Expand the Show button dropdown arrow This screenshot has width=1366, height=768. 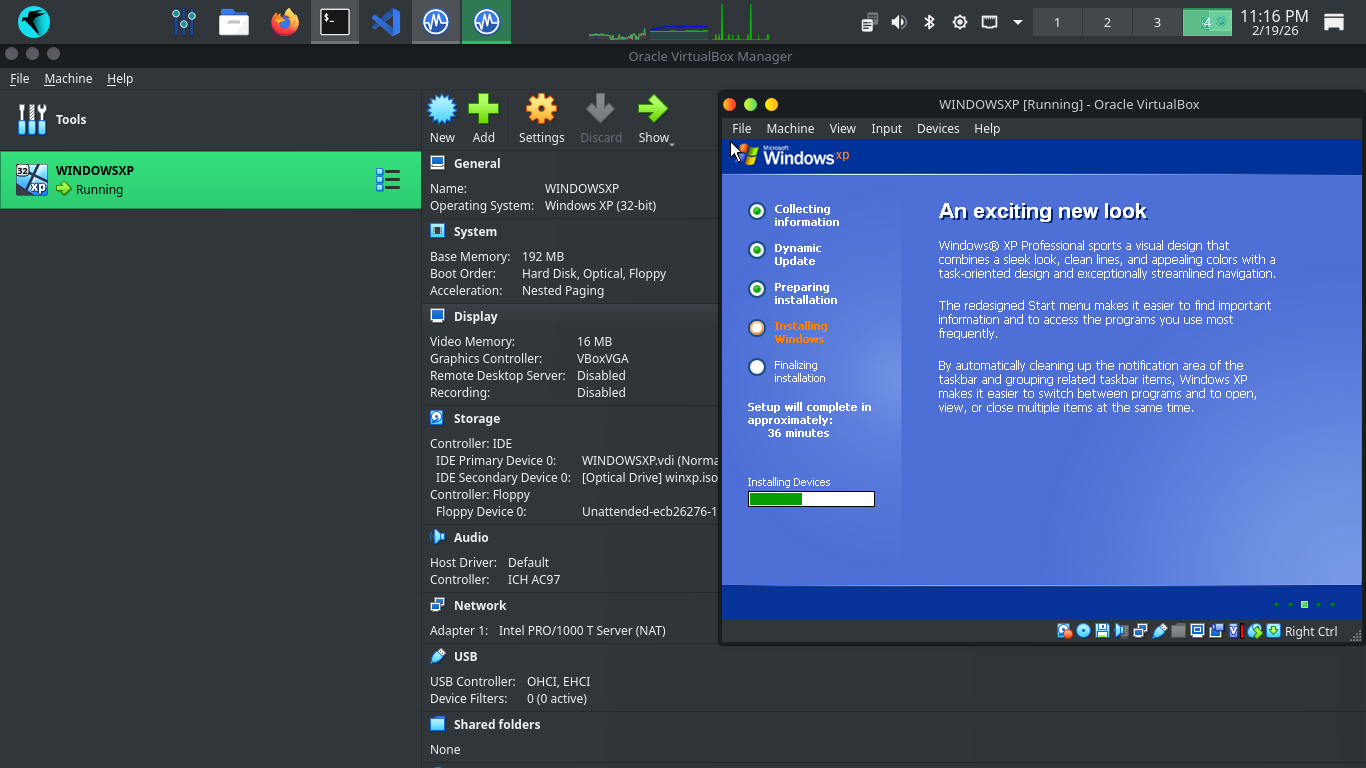672,144
